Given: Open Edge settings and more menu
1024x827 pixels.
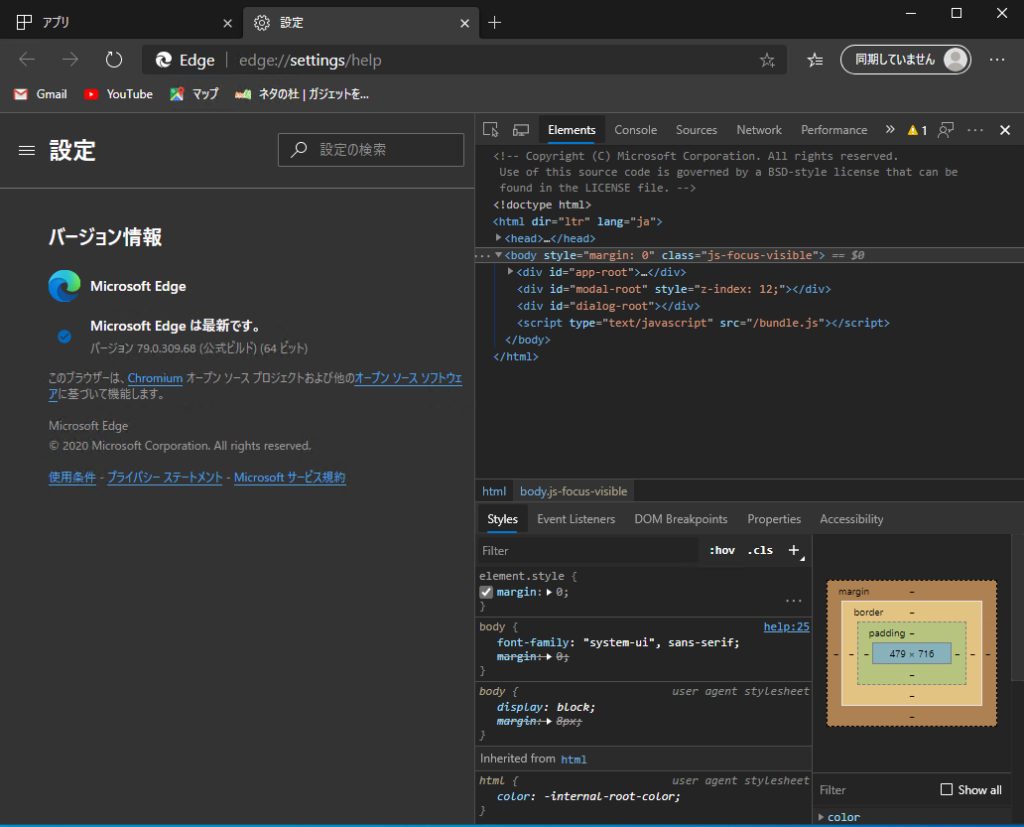Looking at the screenshot, I should (997, 60).
